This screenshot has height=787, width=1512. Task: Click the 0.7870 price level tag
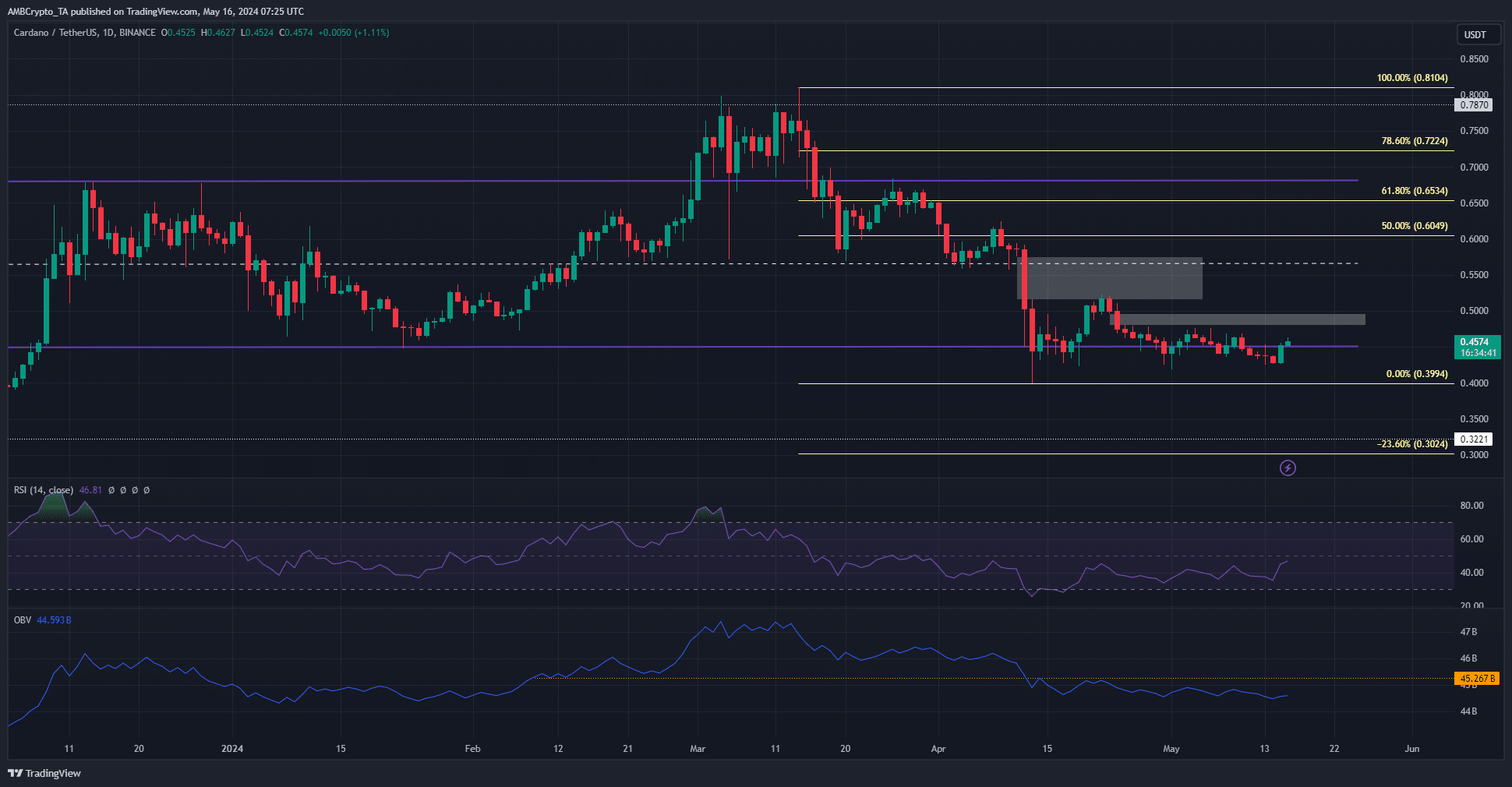tap(1474, 105)
